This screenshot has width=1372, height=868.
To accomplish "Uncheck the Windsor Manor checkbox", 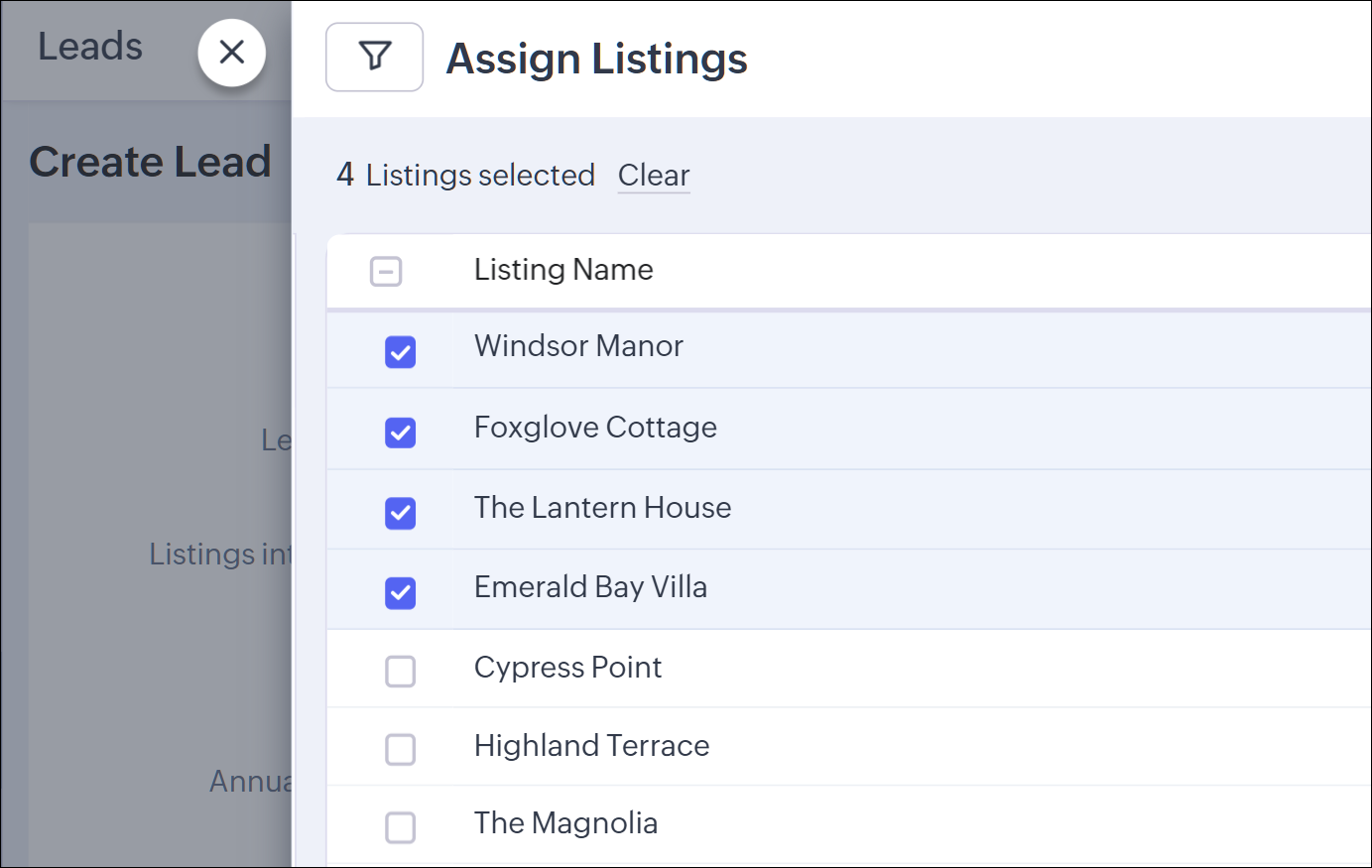I will 400,351.
